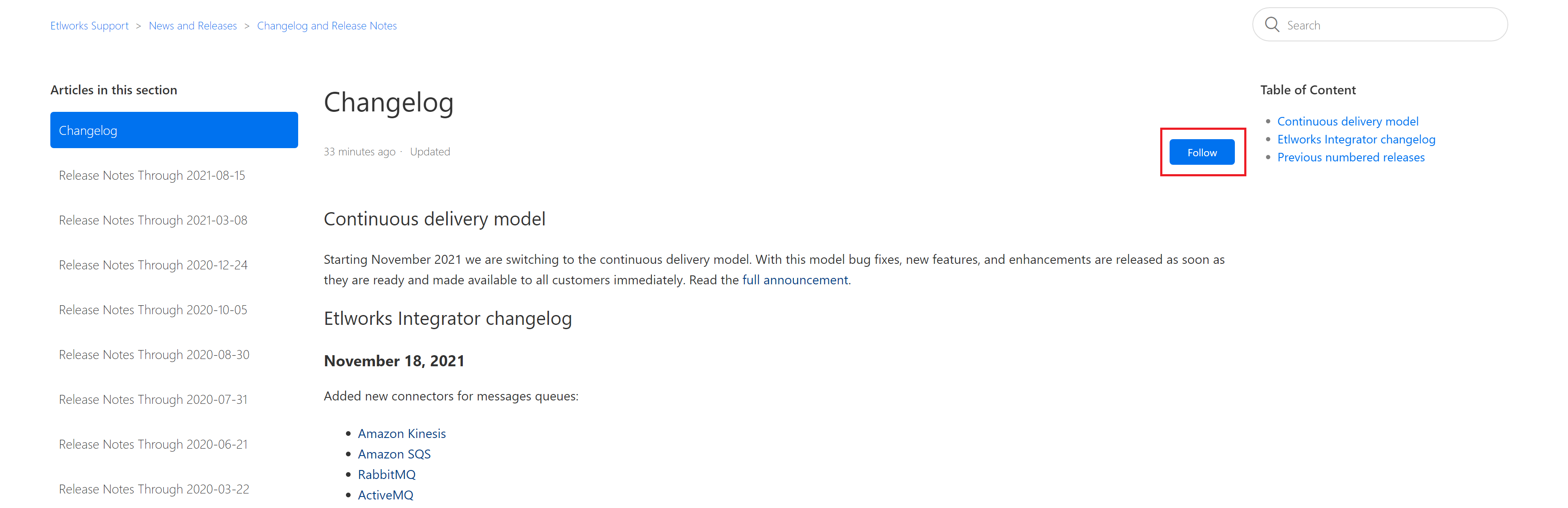Jump to Continuous delivery model section

click(x=1347, y=121)
